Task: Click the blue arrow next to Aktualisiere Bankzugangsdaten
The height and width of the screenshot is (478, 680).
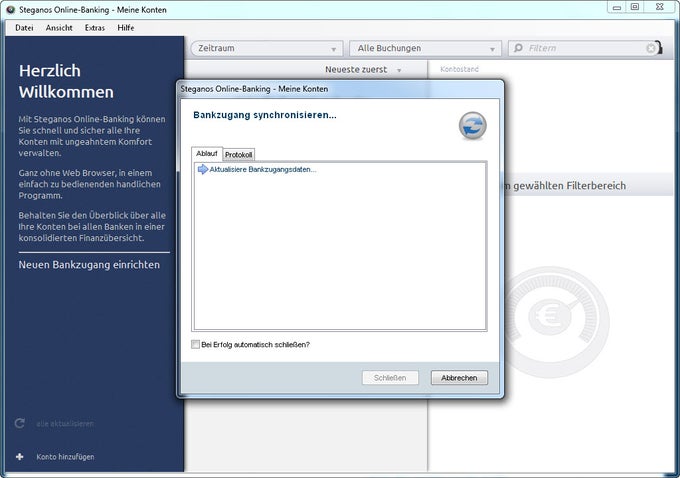Action: pos(203,169)
